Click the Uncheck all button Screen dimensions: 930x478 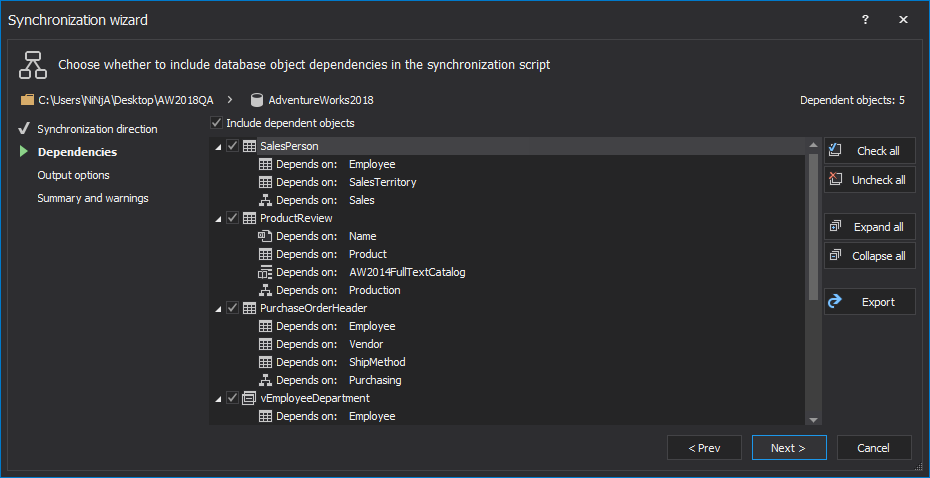pos(870,180)
